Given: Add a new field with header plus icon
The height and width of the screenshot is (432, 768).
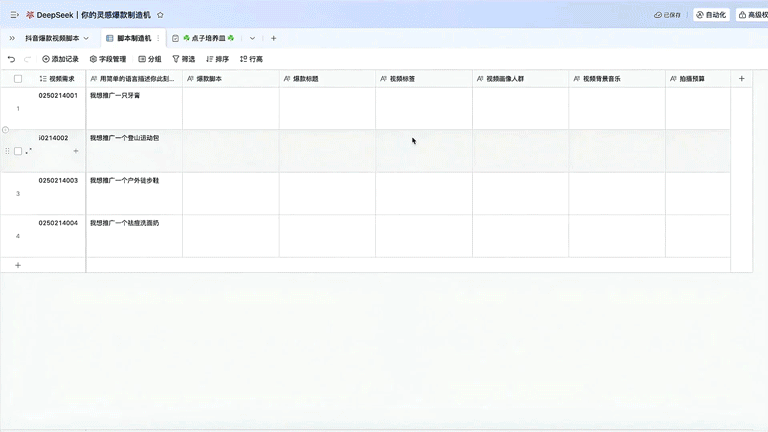Looking at the screenshot, I should click(742, 79).
